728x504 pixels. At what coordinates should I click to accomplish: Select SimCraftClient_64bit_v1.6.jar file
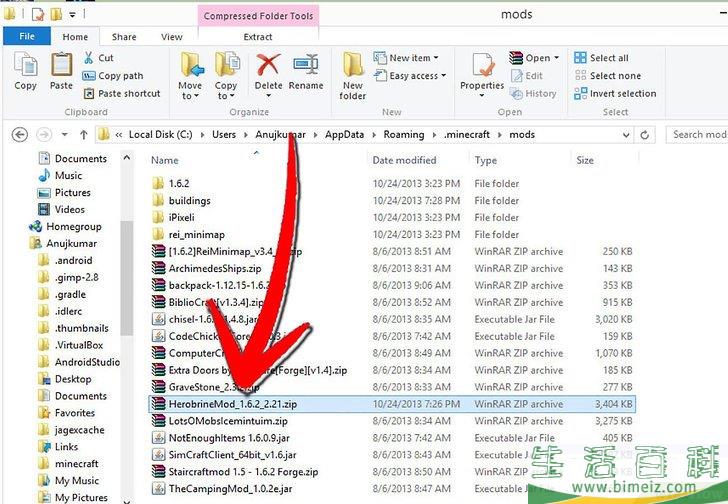[224, 455]
